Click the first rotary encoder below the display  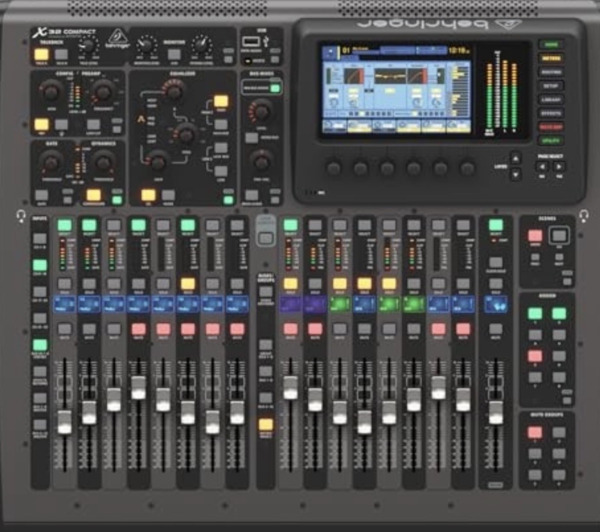(333, 168)
